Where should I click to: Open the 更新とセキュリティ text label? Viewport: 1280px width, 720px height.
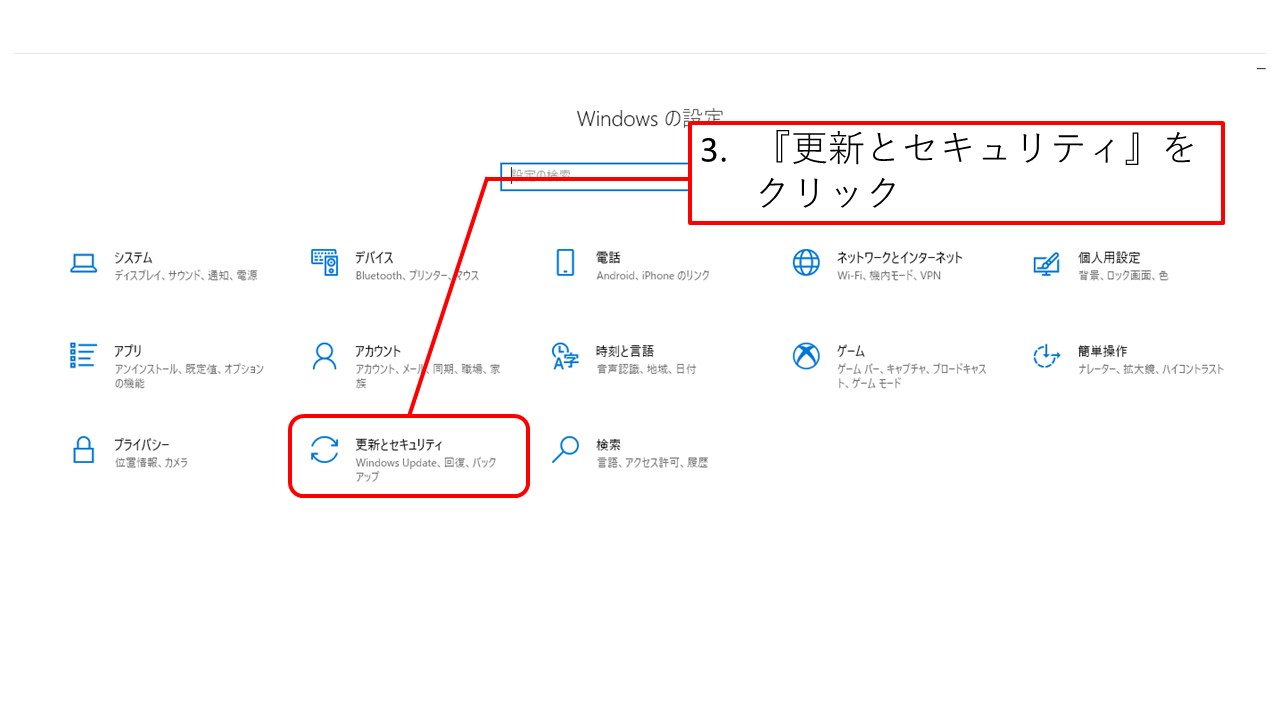398,444
